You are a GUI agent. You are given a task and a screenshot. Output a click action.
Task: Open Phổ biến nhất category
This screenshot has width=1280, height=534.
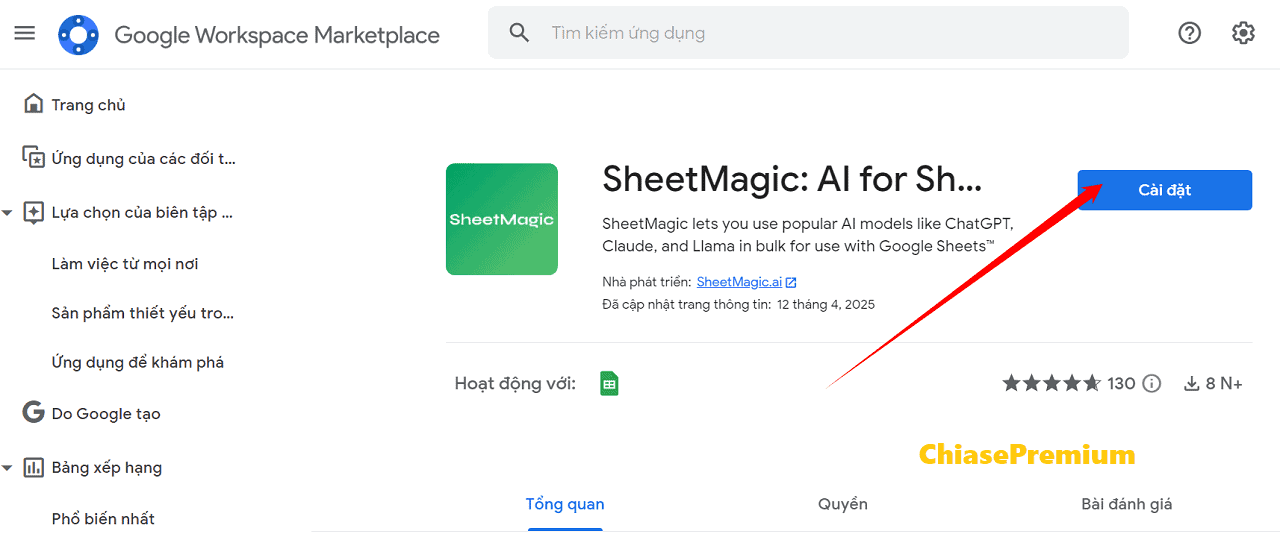point(103,519)
